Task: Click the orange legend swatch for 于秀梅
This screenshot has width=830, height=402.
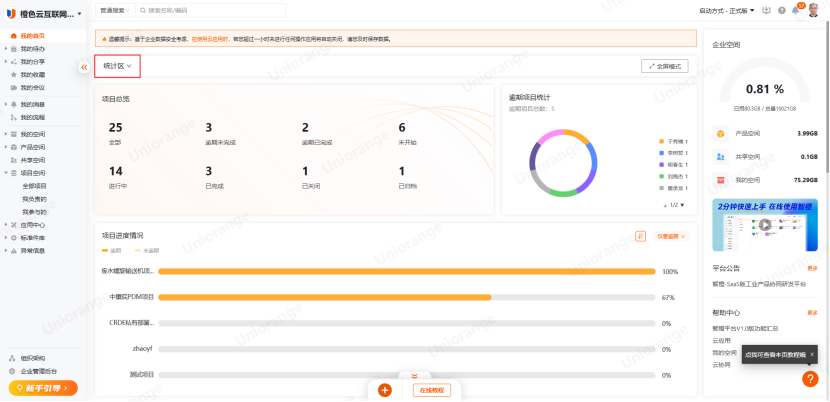Action: (x=661, y=141)
